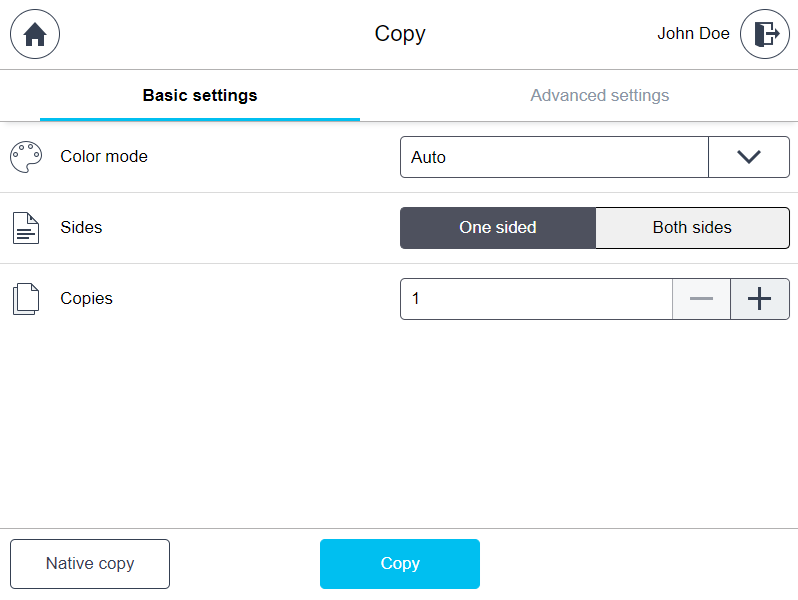Click the Copies stacked pages icon
Image resolution: width=798 pixels, height=600 pixels.
click(x=26, y=299)
